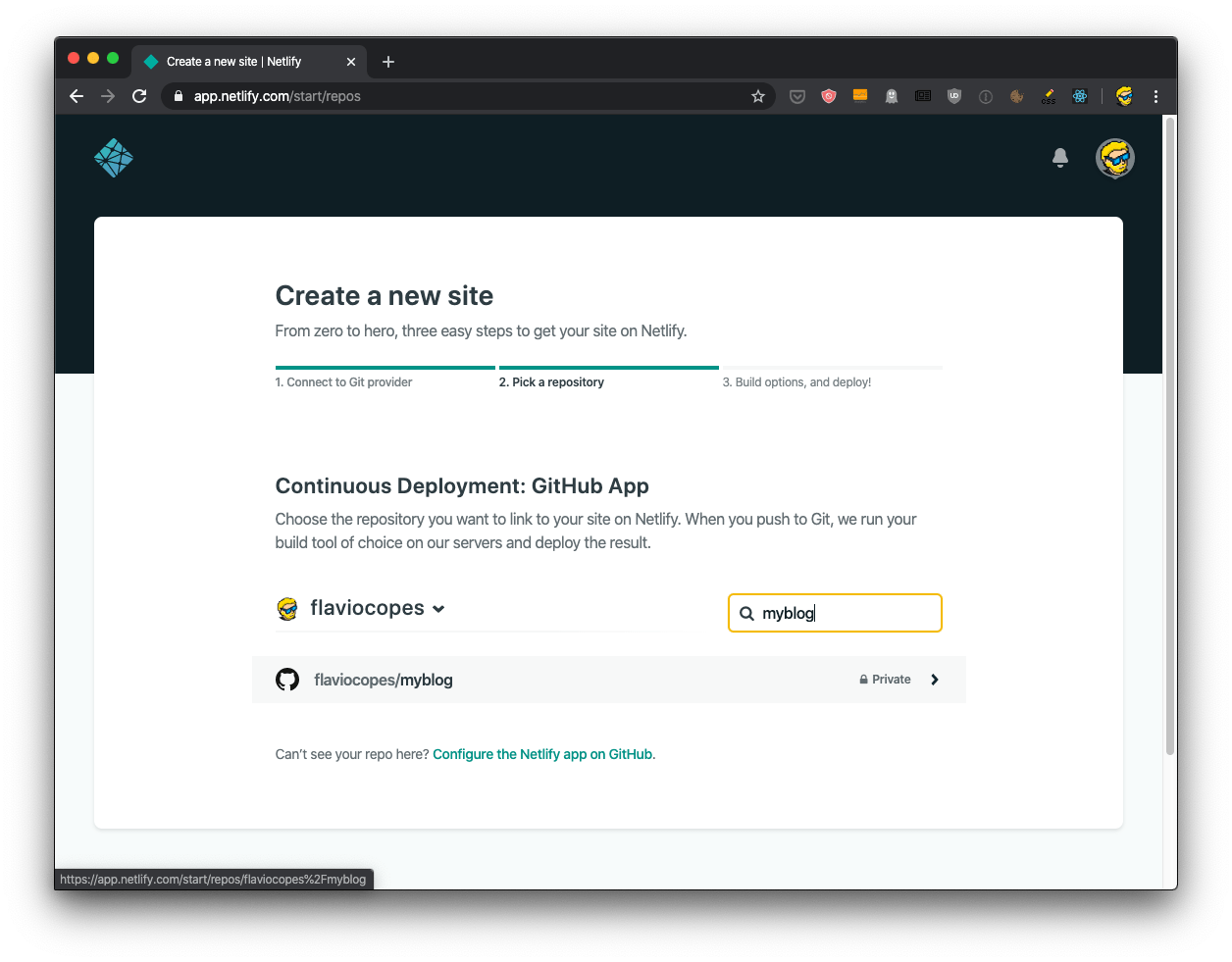Reload the current page
Screen dimensions: 1232x962
(139, 96)
